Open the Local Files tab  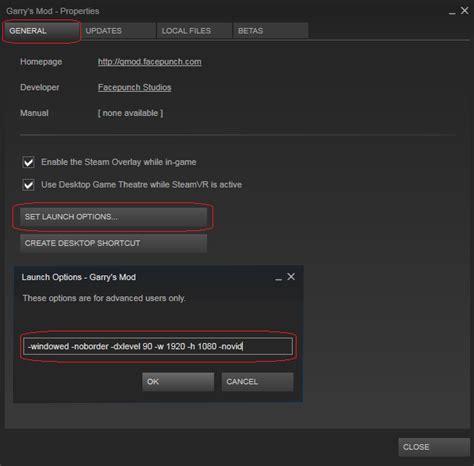click(x=194, y=31)
